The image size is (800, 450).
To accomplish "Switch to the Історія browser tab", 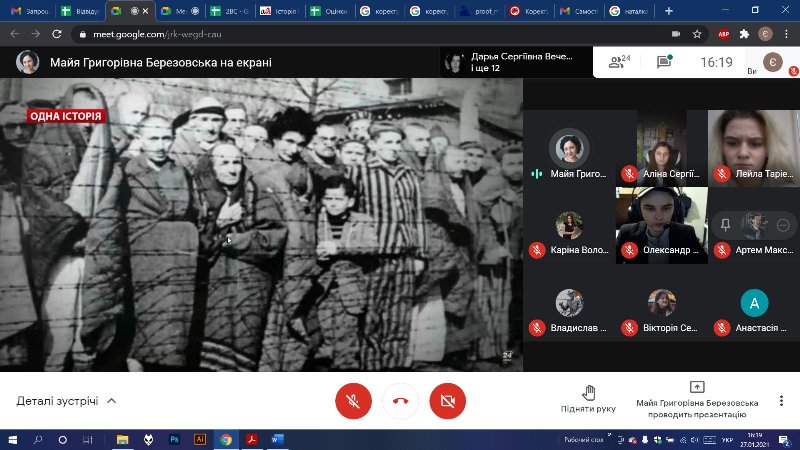I will coord(282,10).
